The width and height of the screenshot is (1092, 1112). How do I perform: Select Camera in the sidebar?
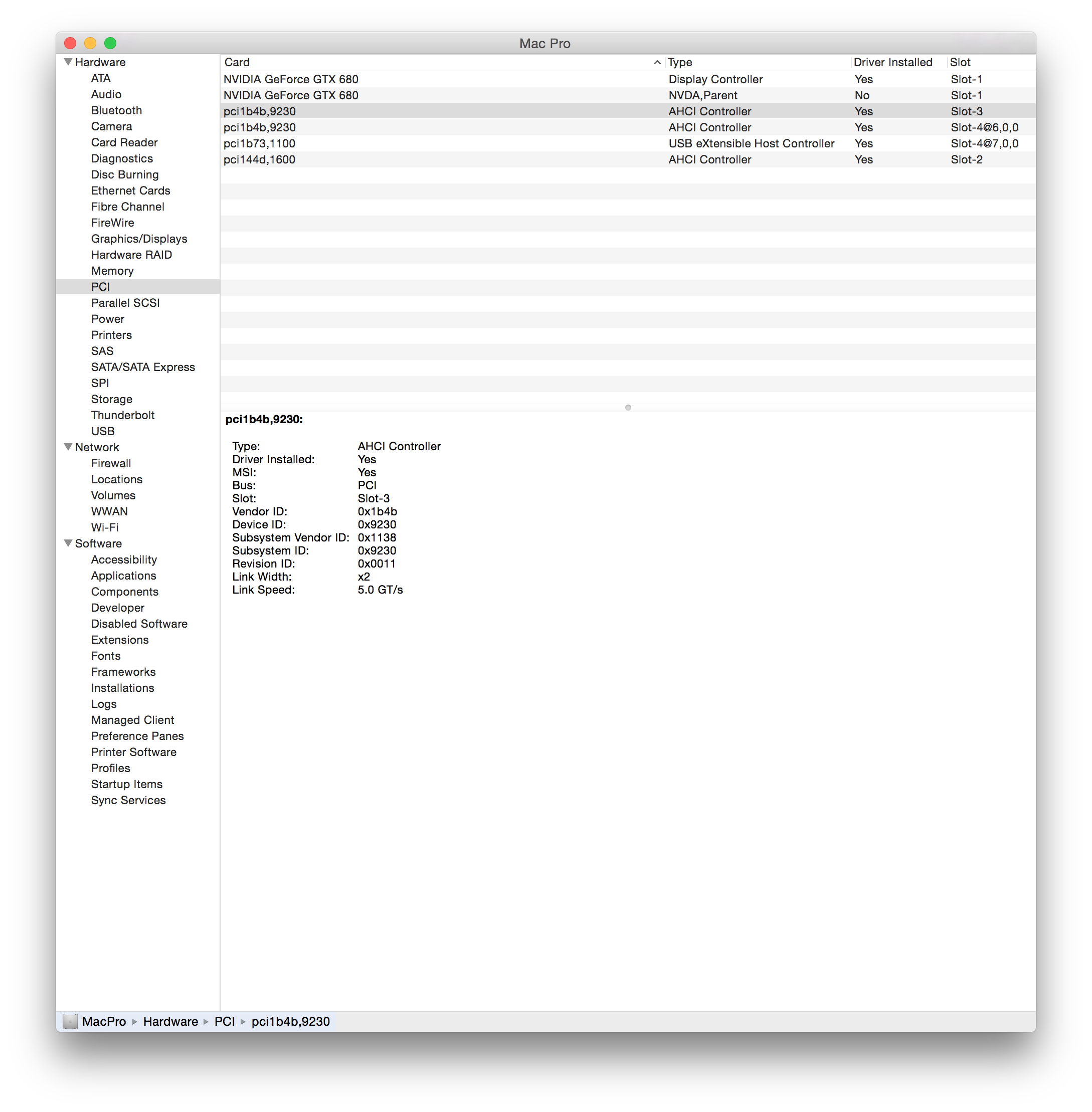pyautogui.click(x=111, y=127)
